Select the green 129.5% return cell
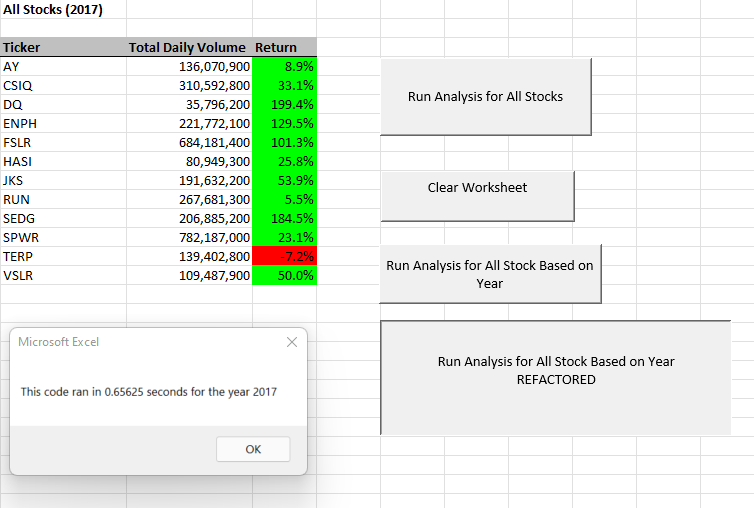This screenshot has width=754, height=508. (x=284, y=124)
